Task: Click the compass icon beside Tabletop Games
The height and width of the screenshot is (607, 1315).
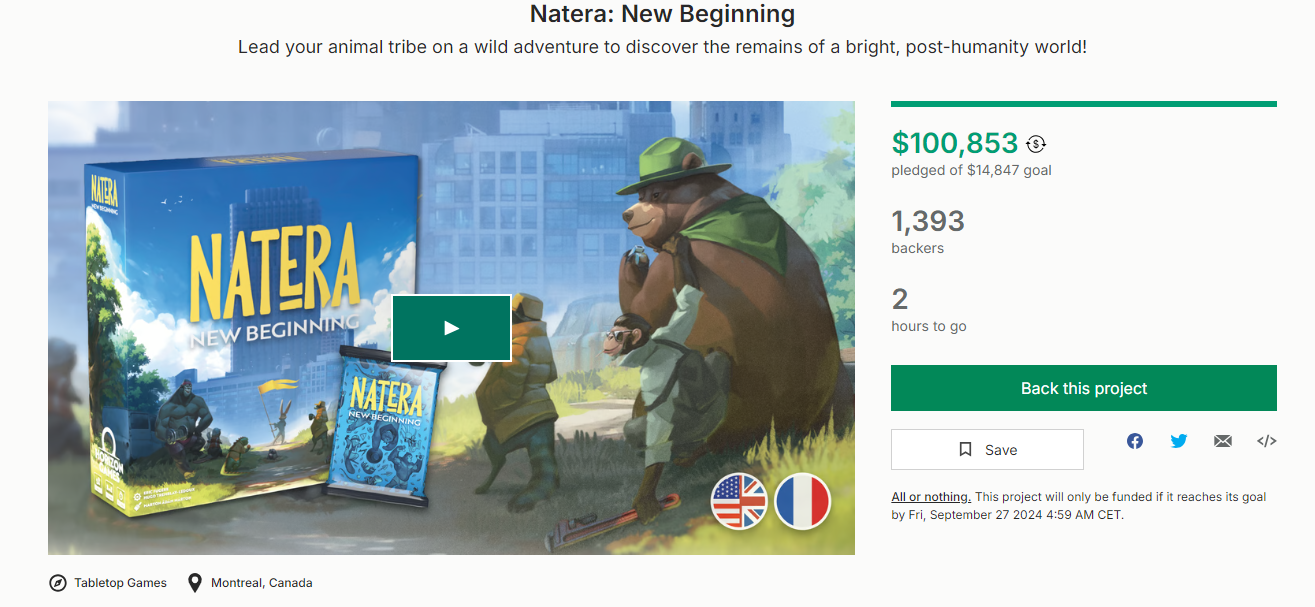Action: click(x=58, y=583)
